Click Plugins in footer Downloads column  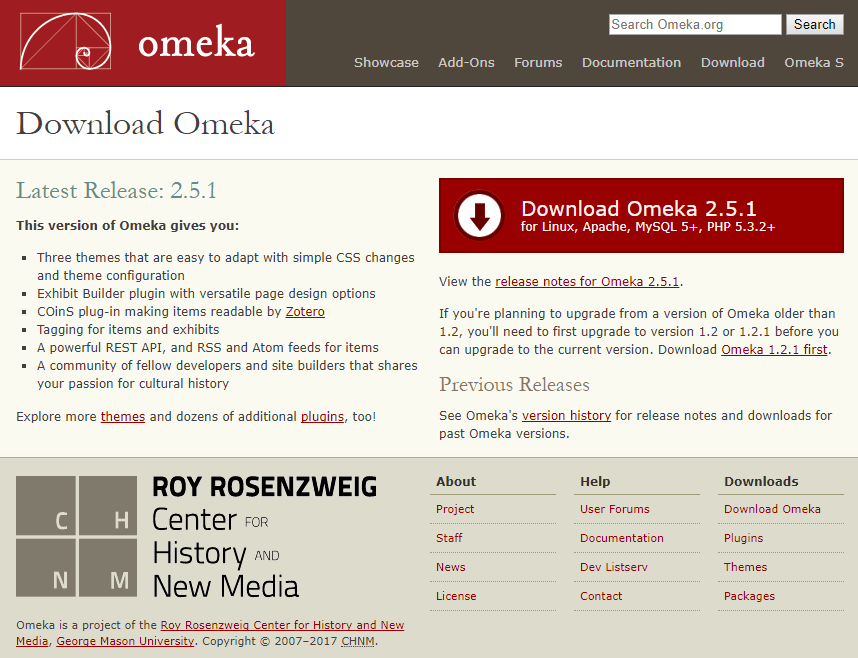[x=743, y=538]
